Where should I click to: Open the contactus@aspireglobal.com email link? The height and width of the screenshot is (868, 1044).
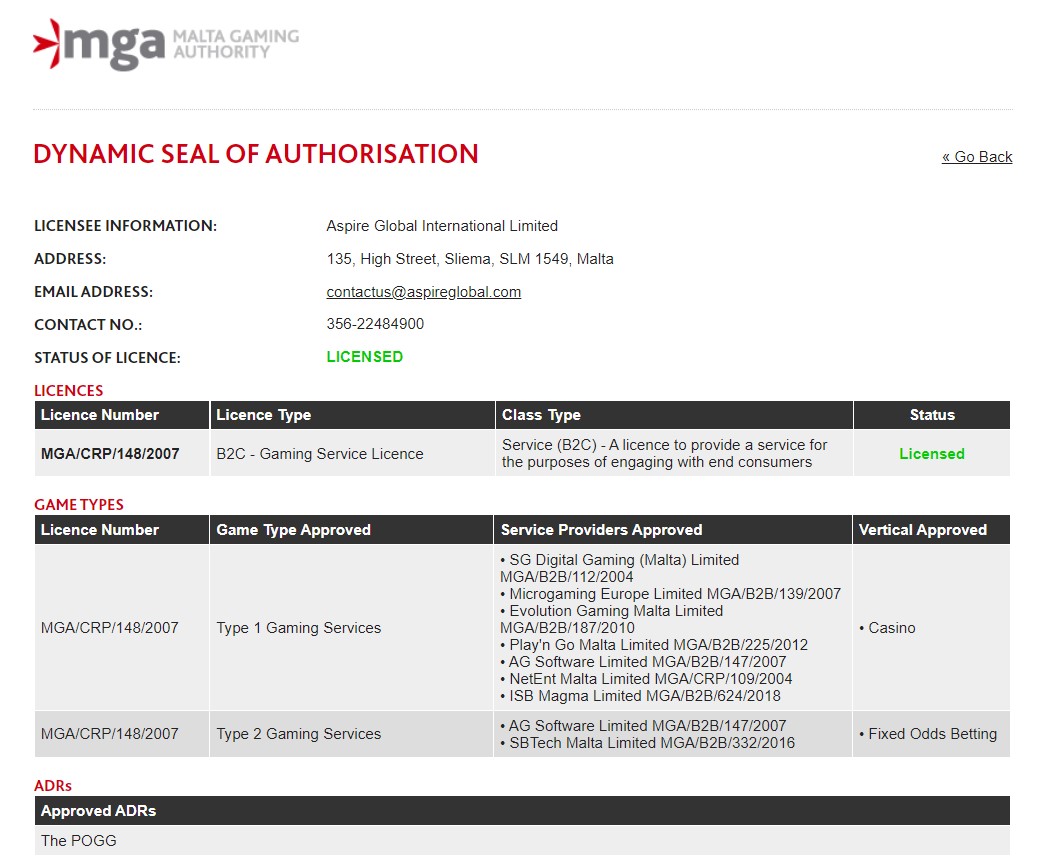click(423, 292)
